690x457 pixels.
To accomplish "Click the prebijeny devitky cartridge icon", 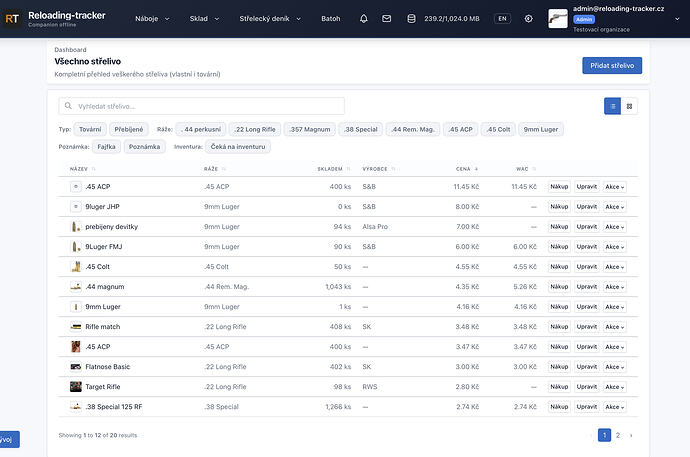I will click(x=76, y=227).
